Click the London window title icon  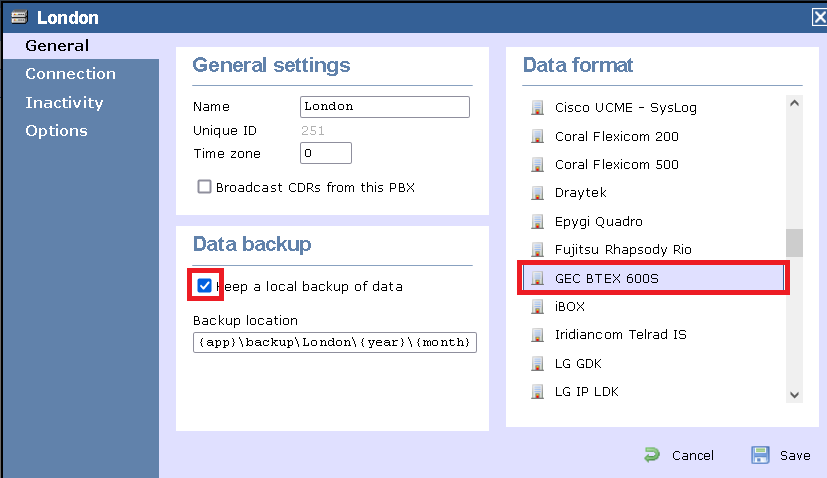(20, 17)
